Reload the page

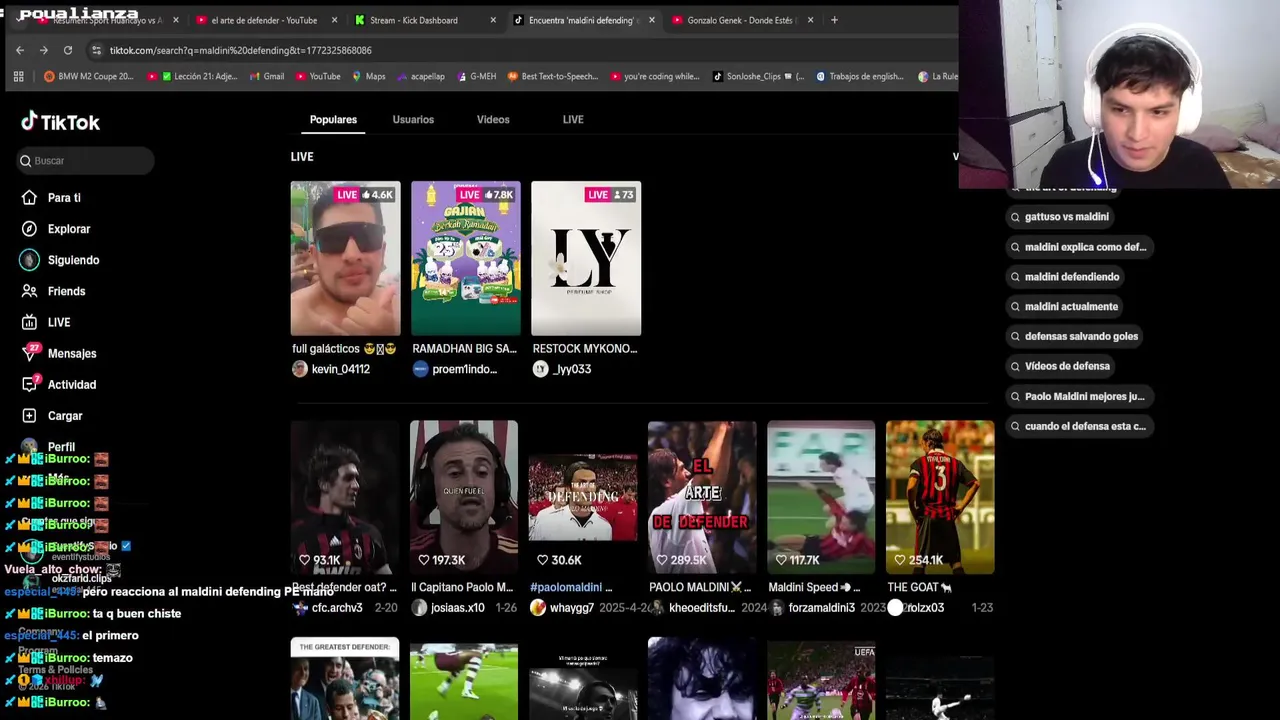tap(67, 50)
